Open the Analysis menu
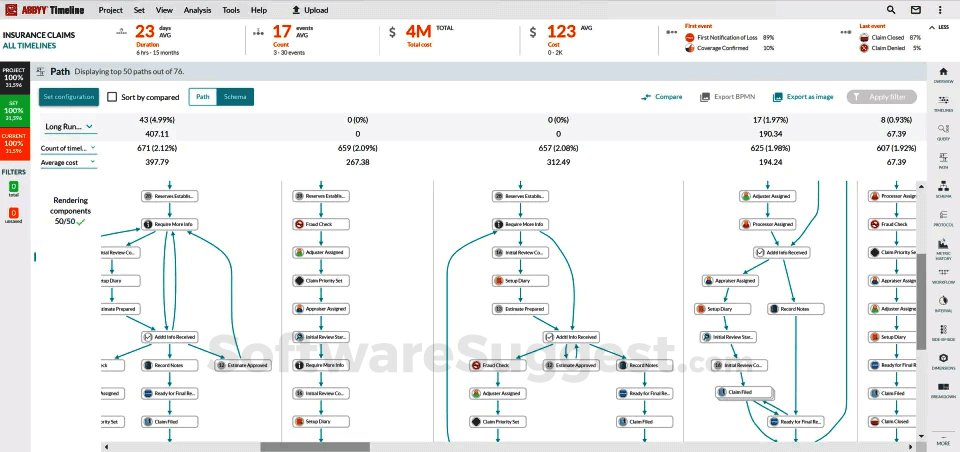The width and height of the screenshot is (960, 452). coord(197,10)
